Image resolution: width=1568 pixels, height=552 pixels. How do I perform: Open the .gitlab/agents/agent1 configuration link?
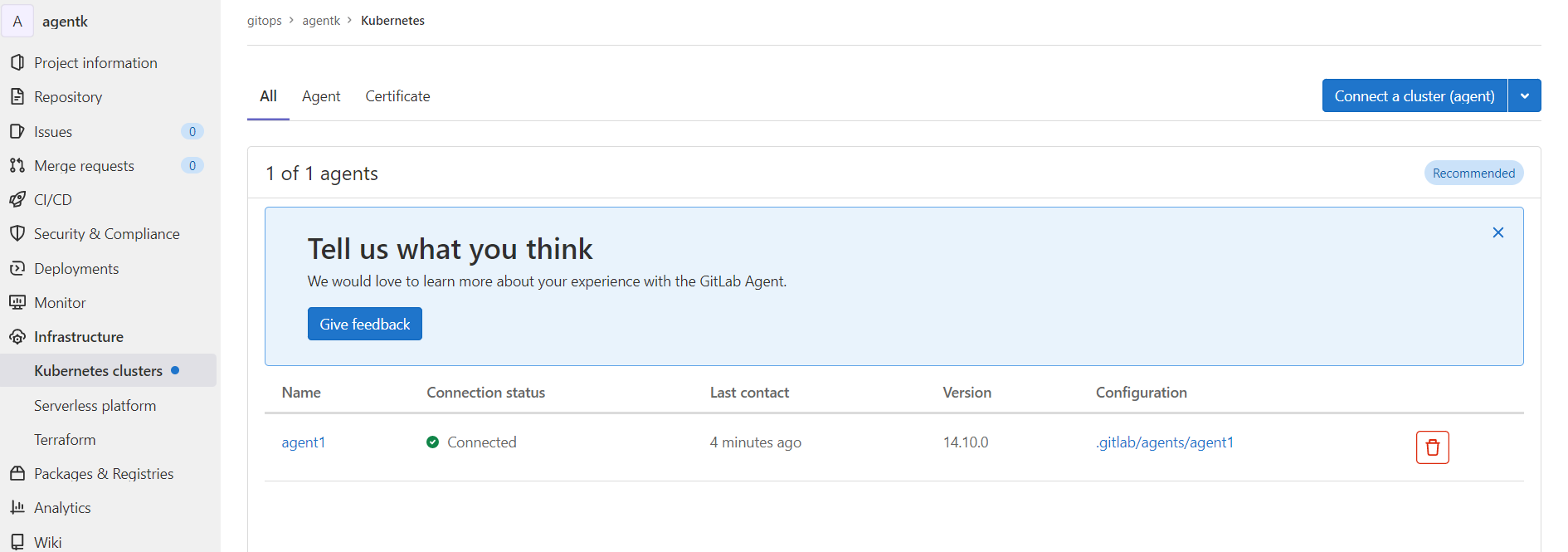click(1165, 442)
